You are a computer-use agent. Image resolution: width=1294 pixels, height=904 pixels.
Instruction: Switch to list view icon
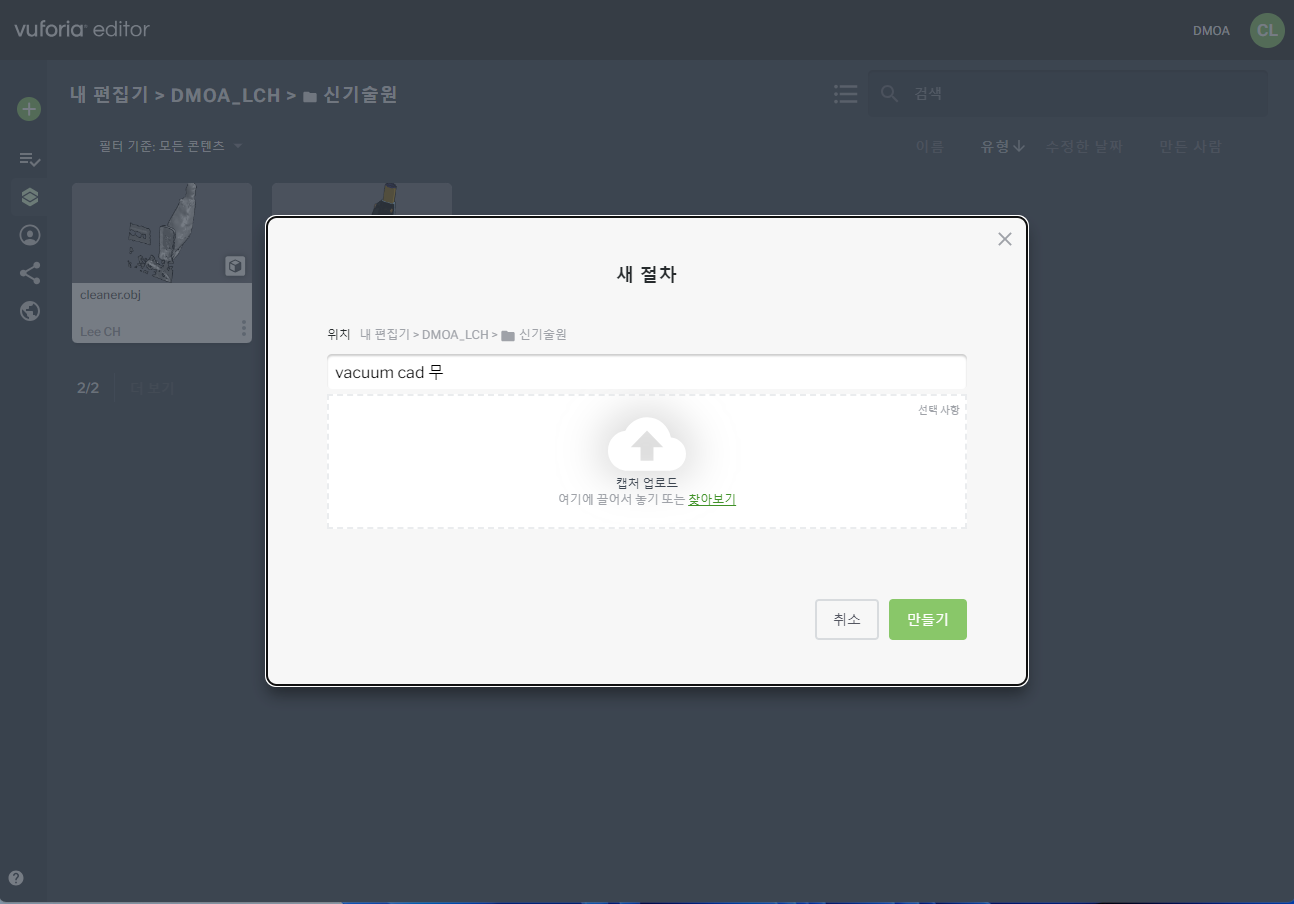[845, 94]
